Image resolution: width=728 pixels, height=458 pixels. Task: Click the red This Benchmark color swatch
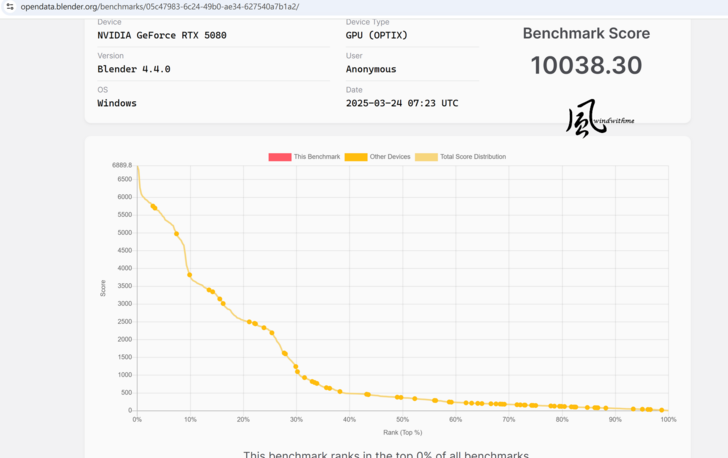(x=280, y=157)
